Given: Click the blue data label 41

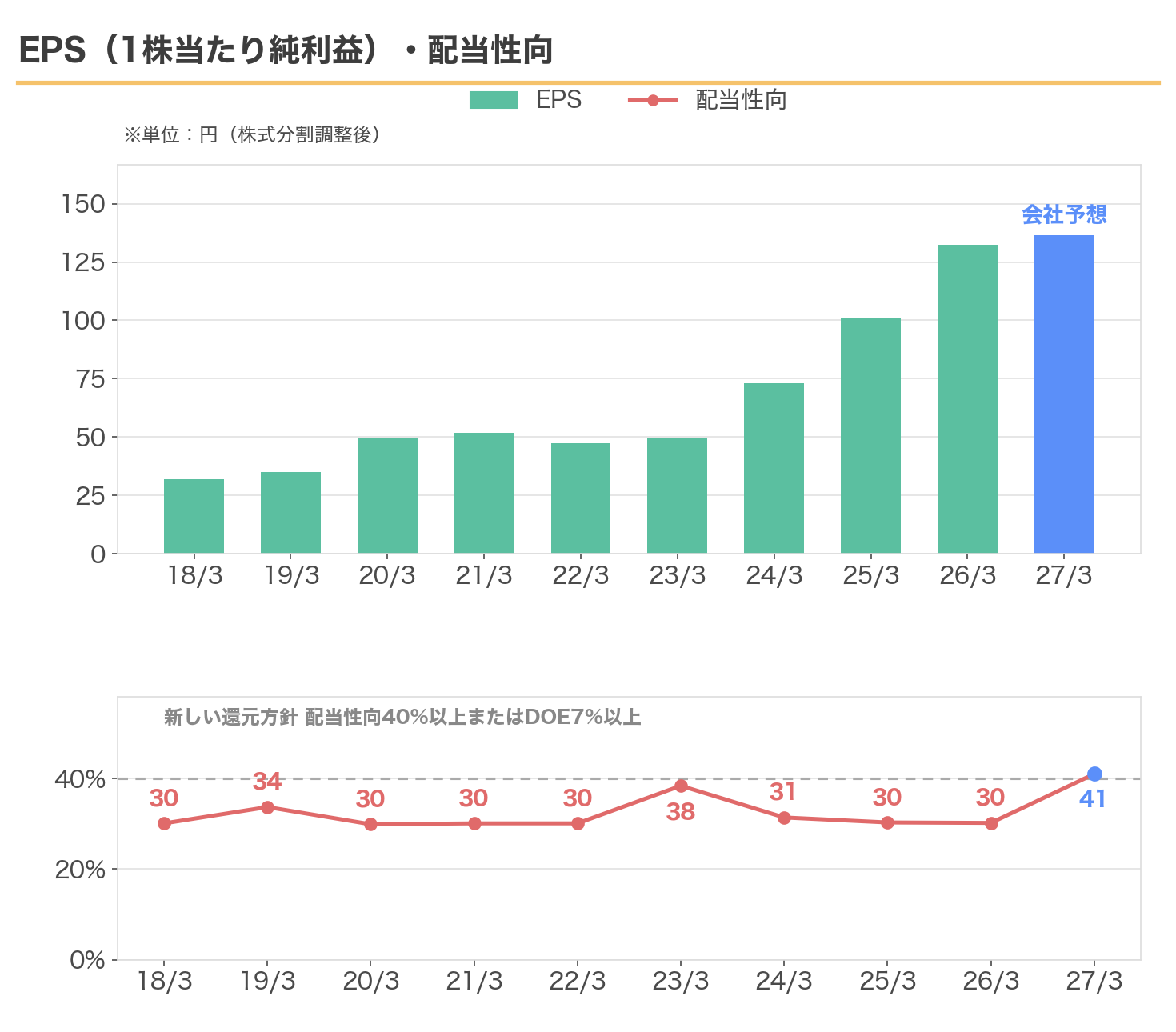Looking at the screenshot, I should (1092, 798).
